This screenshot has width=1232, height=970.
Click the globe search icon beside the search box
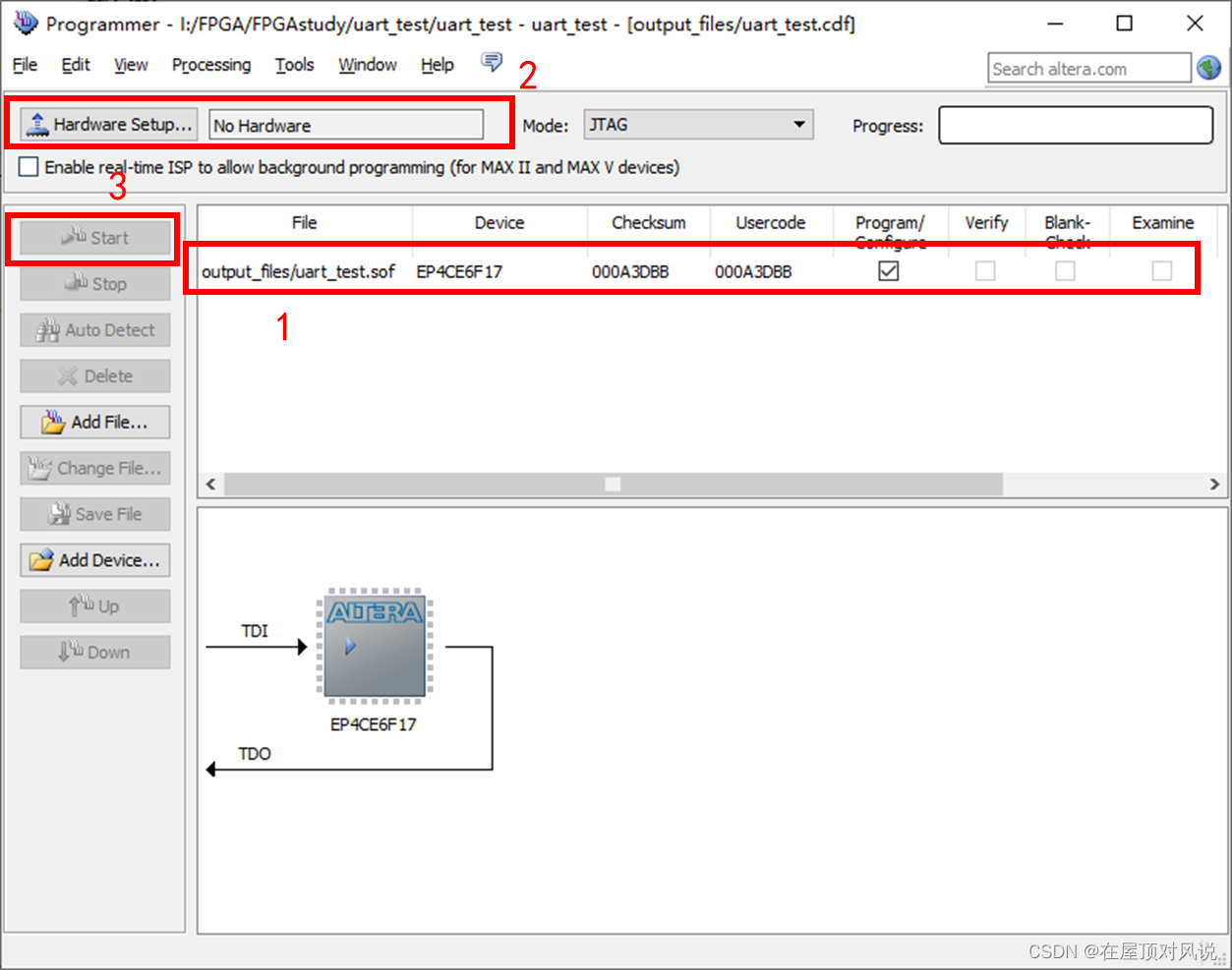tap(1209, 67)
